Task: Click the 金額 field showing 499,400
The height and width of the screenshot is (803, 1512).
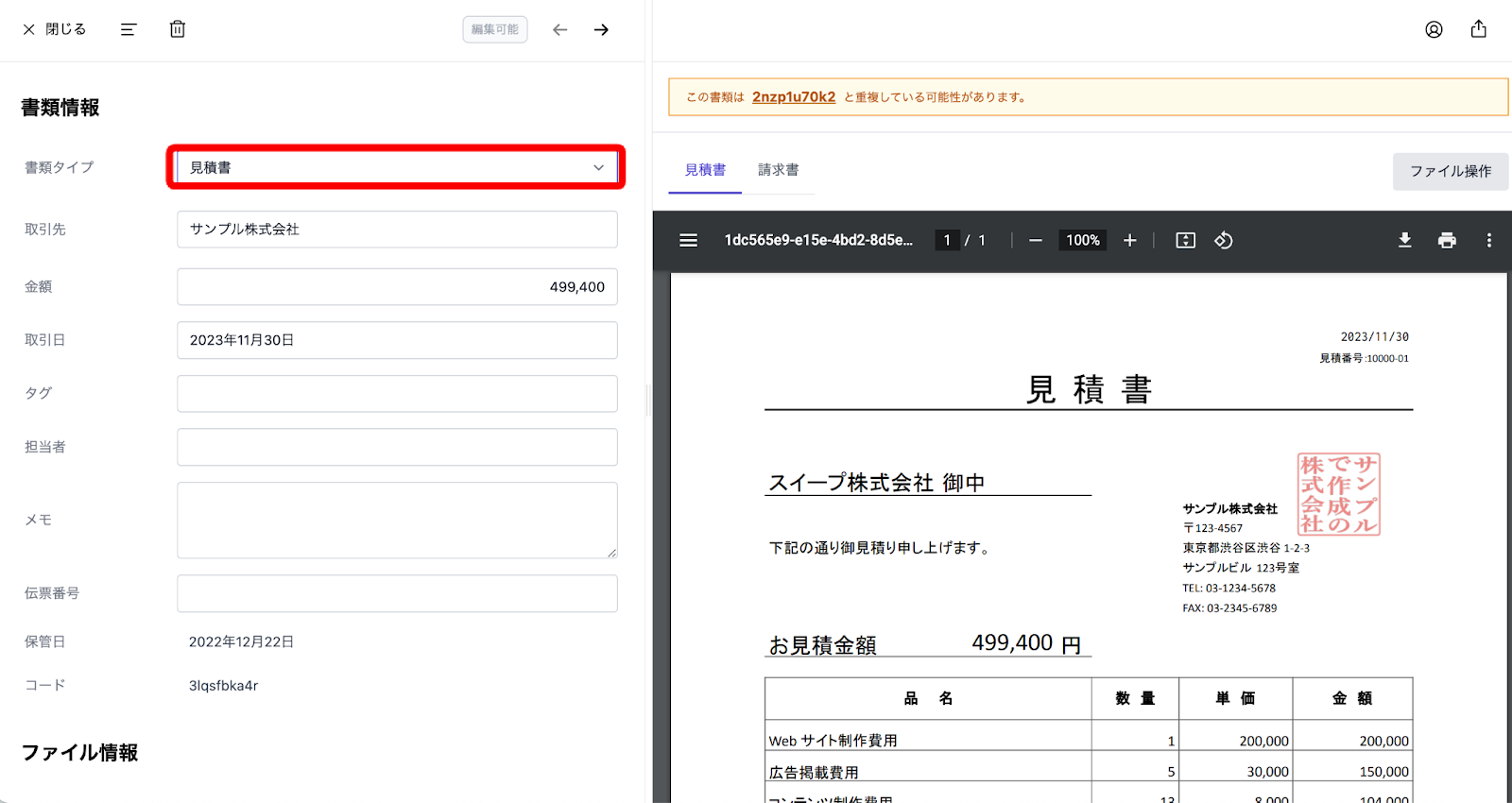Action: point(397,287)
